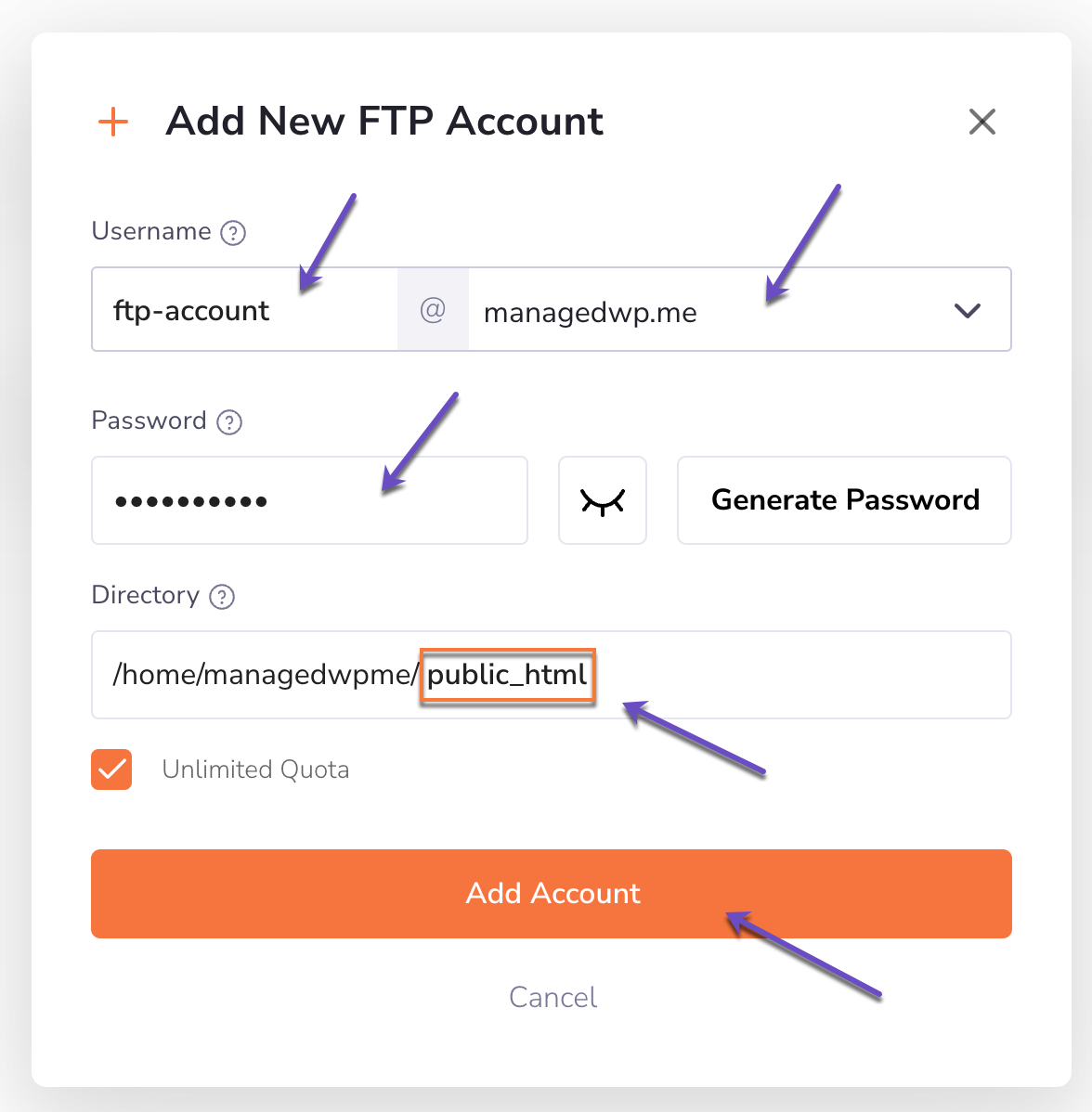Show the password using the eye icon
The height and width of the screenshot is (1112, 1092).
coord(603,500)
